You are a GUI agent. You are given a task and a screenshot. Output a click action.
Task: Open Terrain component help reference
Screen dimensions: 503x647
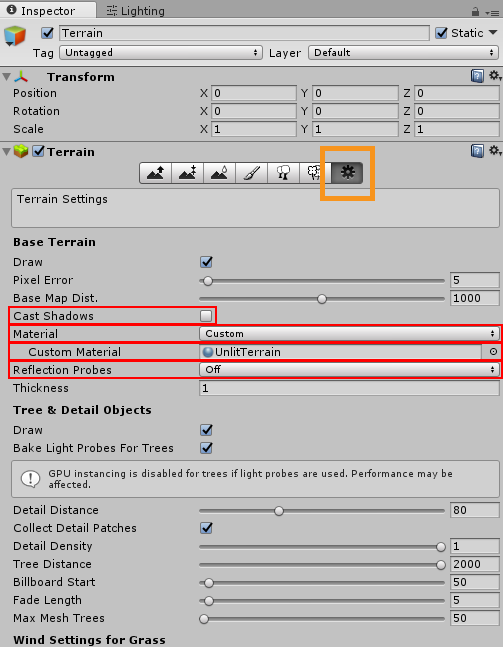pyautogui.click(x=477, y=151)
